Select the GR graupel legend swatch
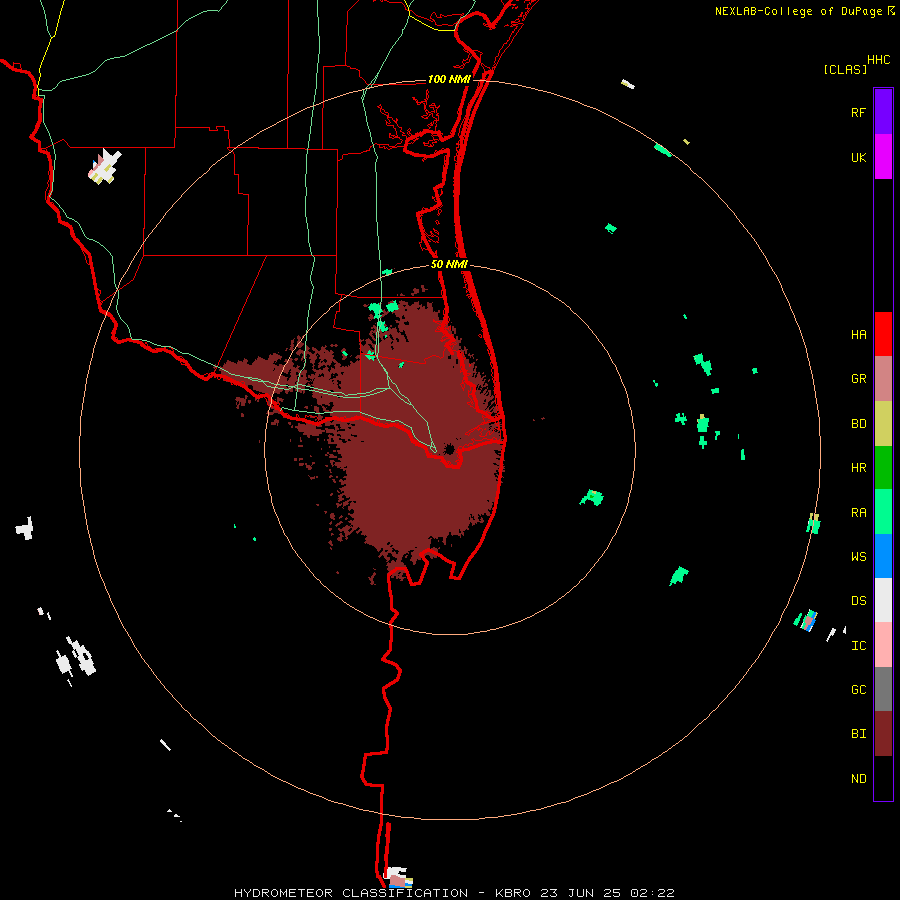 (x=883, y=379)
